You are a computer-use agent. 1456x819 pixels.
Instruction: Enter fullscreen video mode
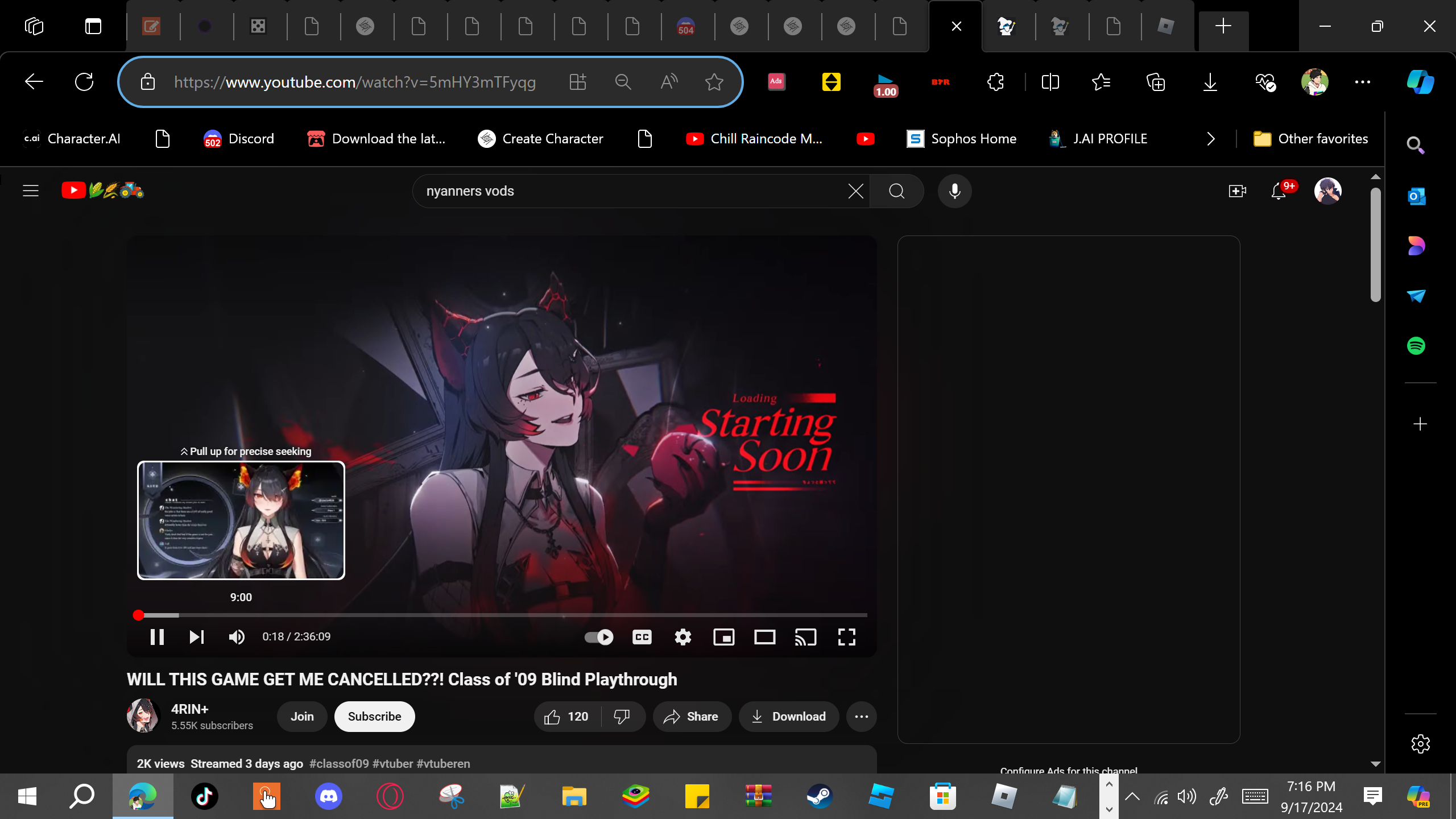(x=847, y=637)
